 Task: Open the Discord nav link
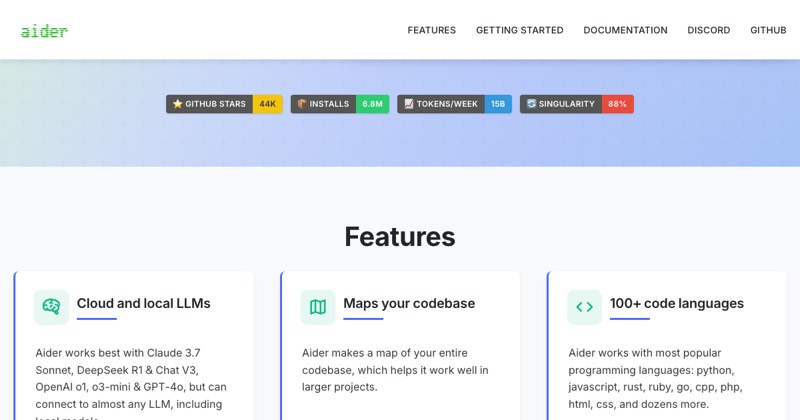click(708, 30)
